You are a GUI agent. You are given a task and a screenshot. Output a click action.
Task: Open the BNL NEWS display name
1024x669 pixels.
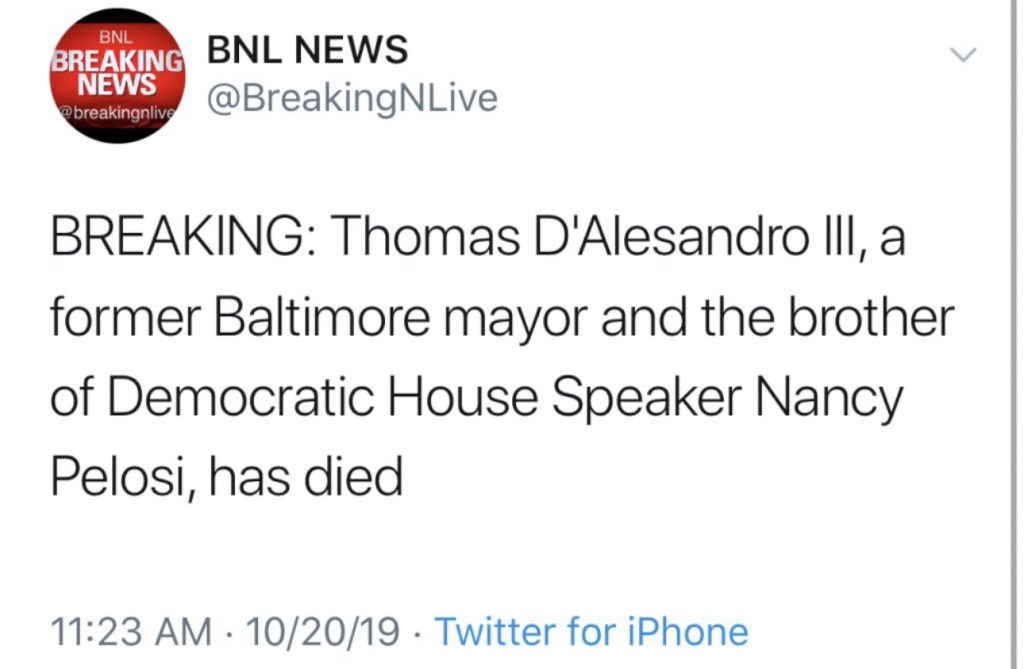tap(307, 50)
